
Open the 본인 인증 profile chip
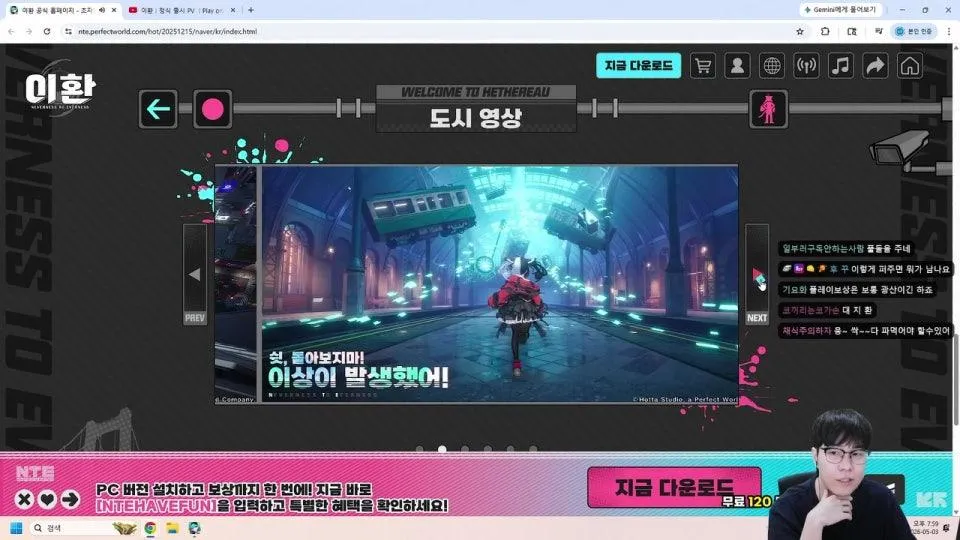pos(914,31)
